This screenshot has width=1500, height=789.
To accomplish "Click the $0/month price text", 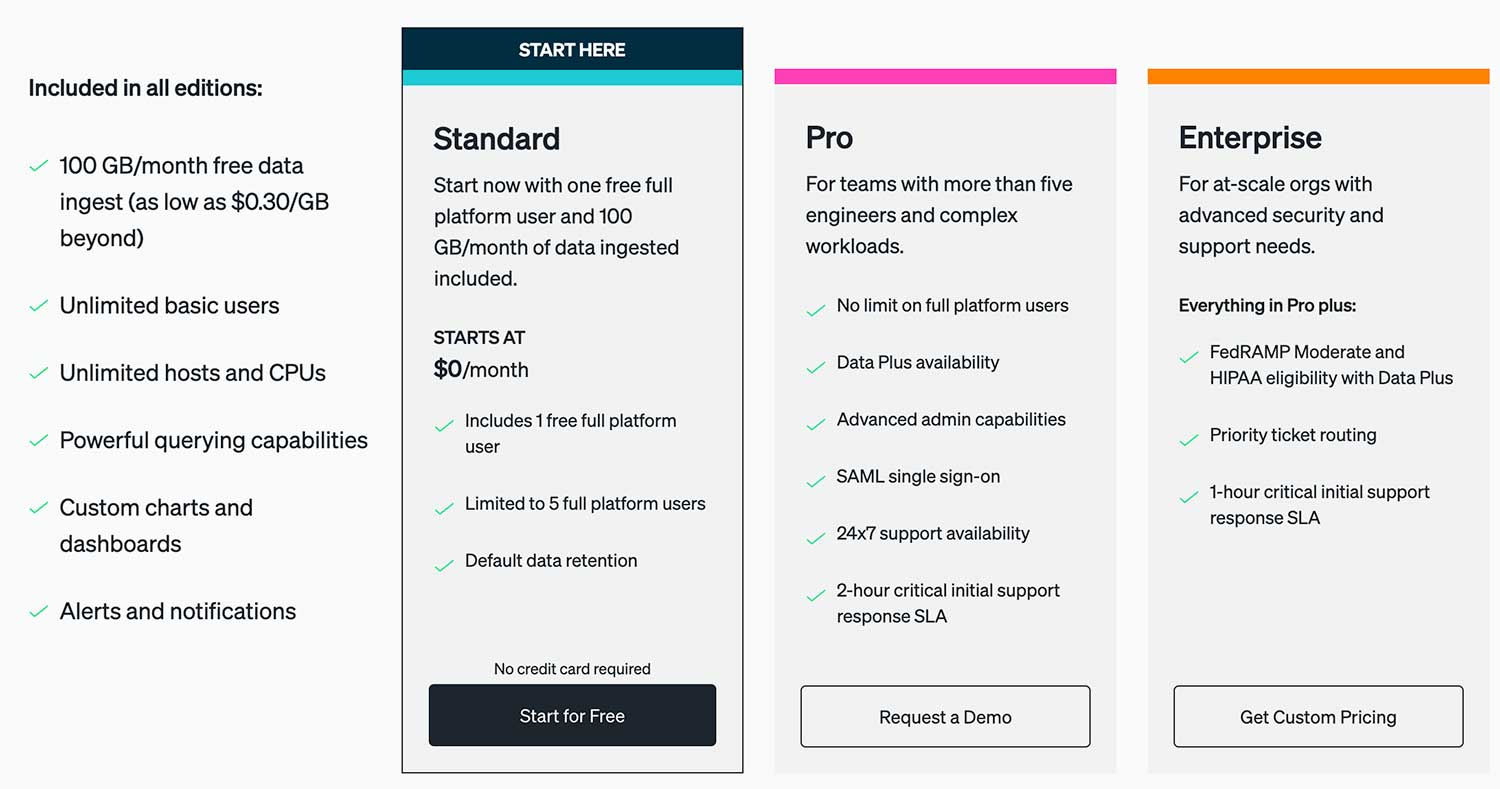I will click(481, 369).
